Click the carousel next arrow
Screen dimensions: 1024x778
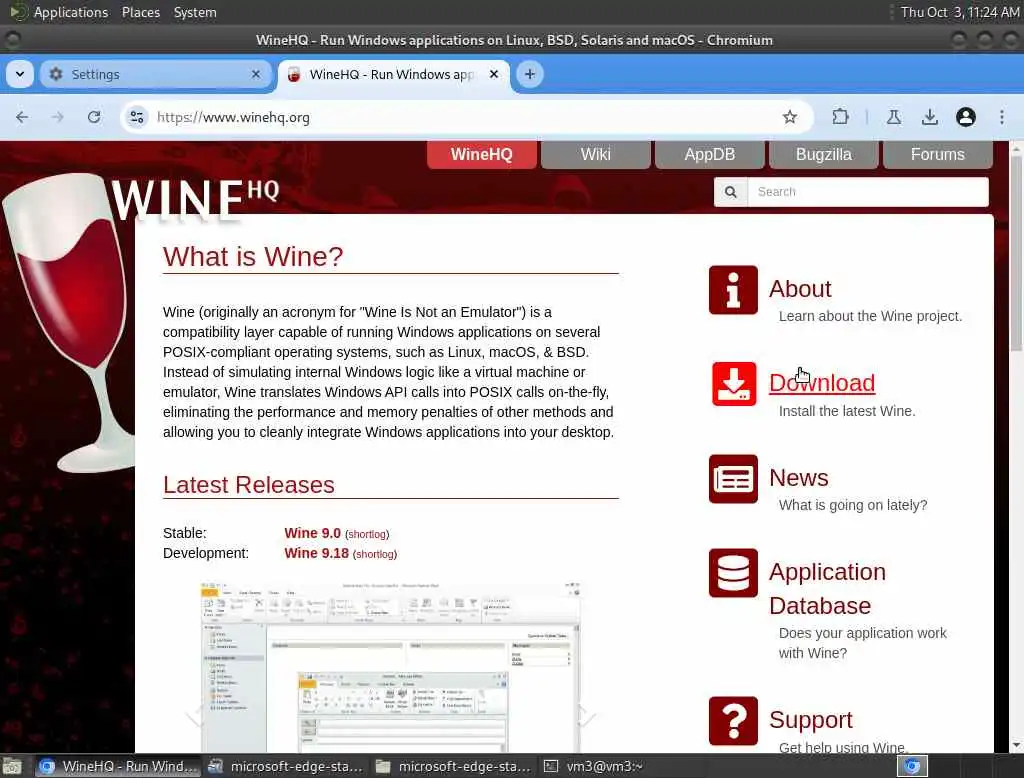point(586,716)
